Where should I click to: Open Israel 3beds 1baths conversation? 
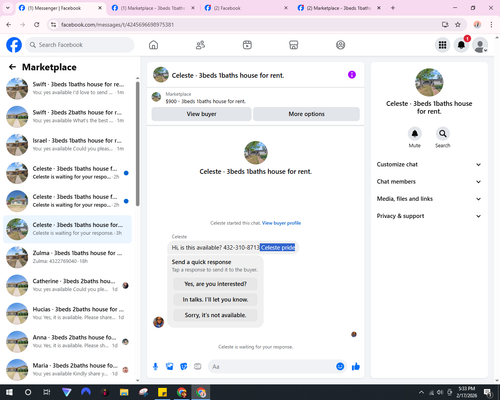coord(67,145)
